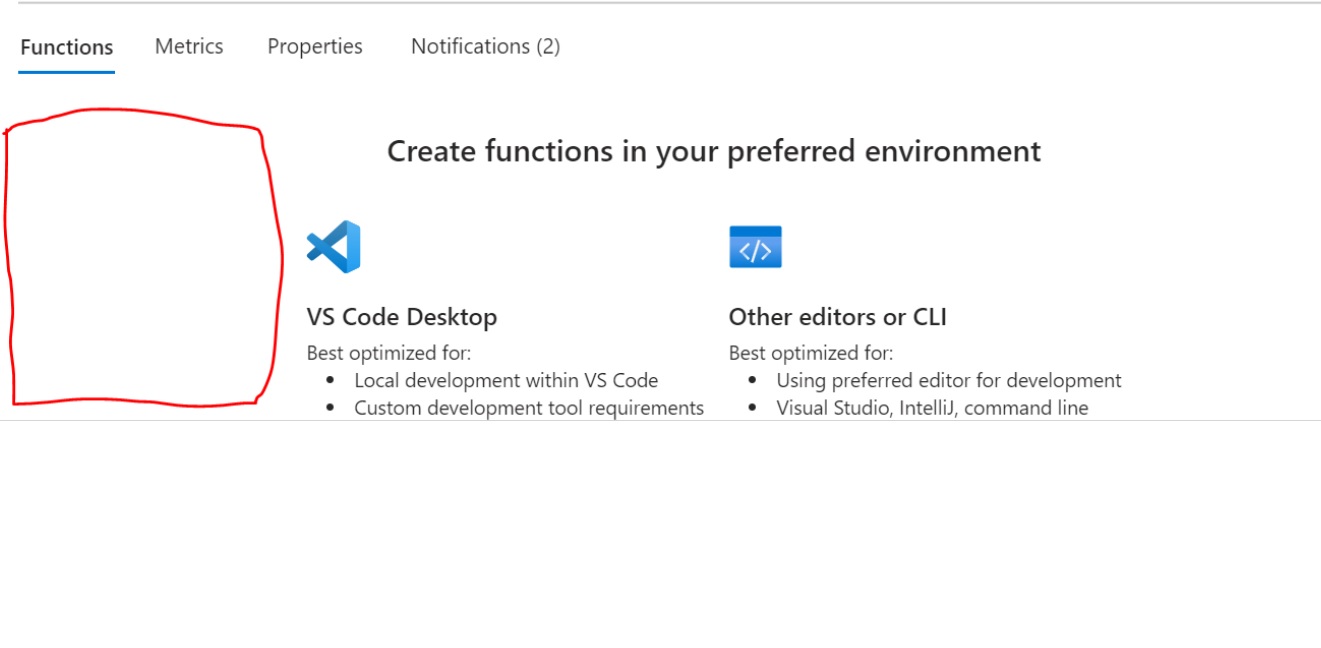Click Best optimized for under VS Code Desktop

pos(389,353)
